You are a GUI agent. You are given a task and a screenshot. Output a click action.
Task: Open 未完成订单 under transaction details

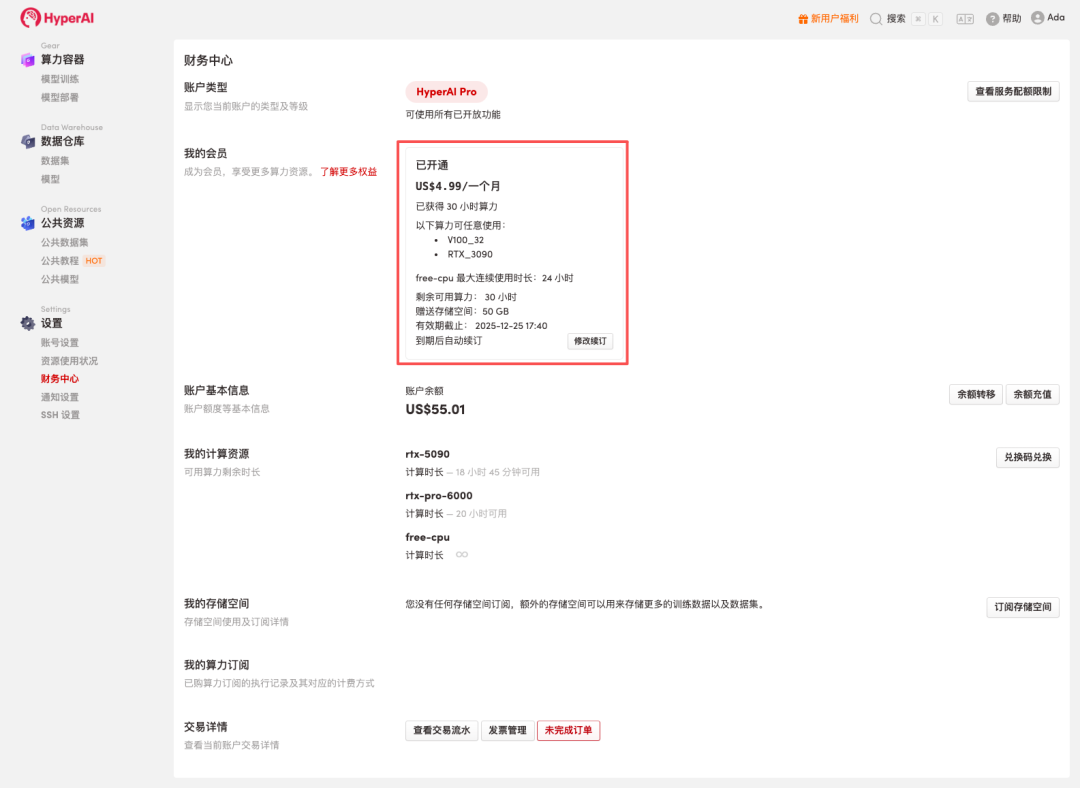click(x=568, y=731)
